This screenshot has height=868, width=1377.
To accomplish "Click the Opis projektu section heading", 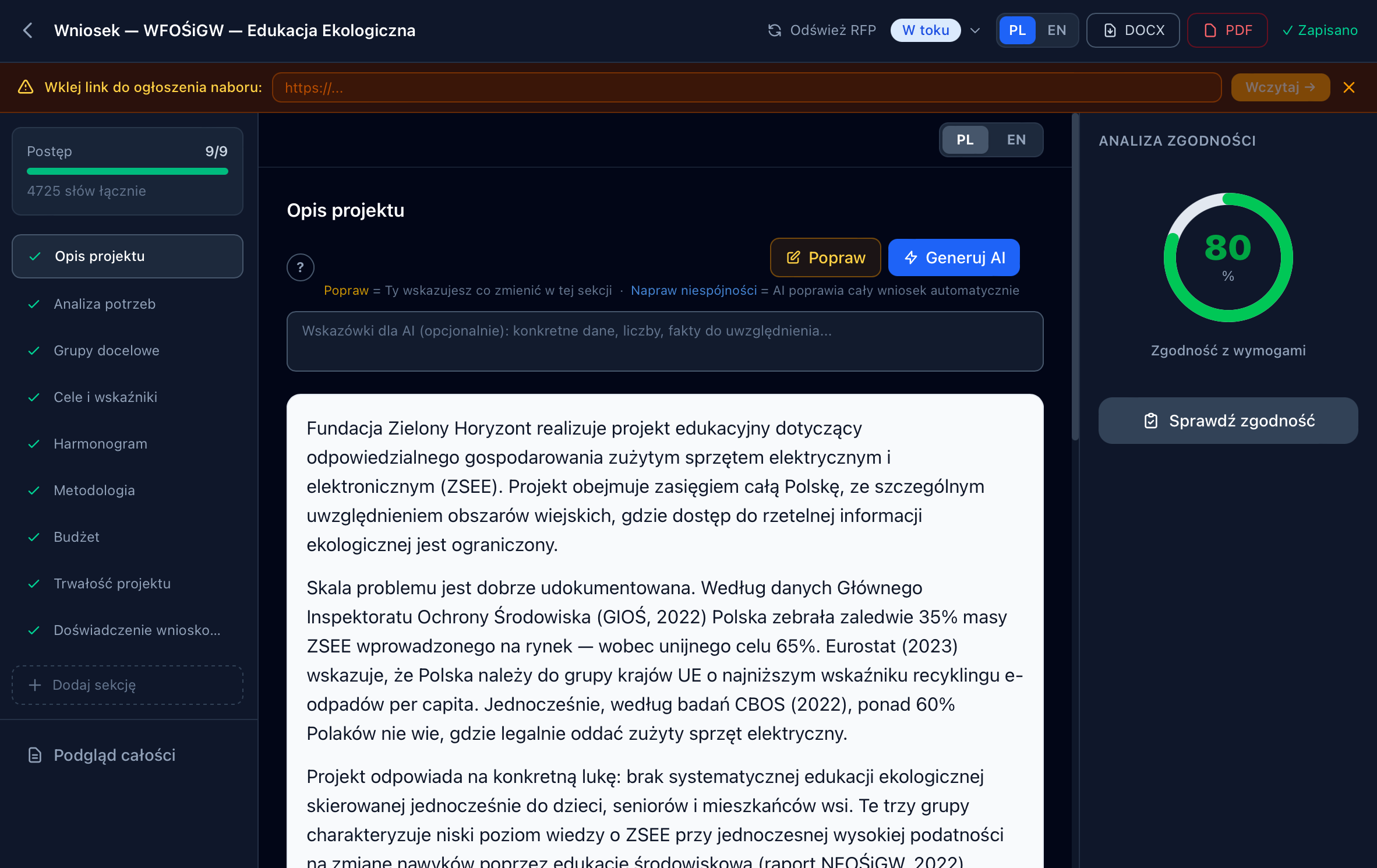I will pos(345,210).
